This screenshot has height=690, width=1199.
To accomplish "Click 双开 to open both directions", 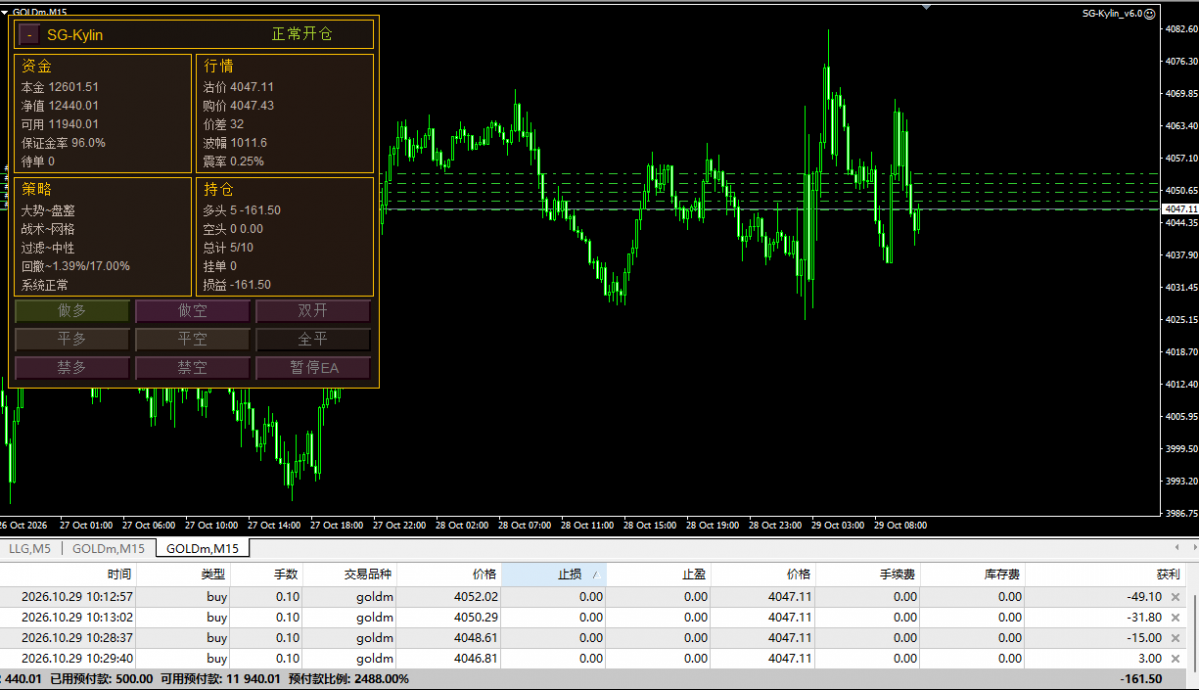I will pyautogui.click(x=314, y=311).
